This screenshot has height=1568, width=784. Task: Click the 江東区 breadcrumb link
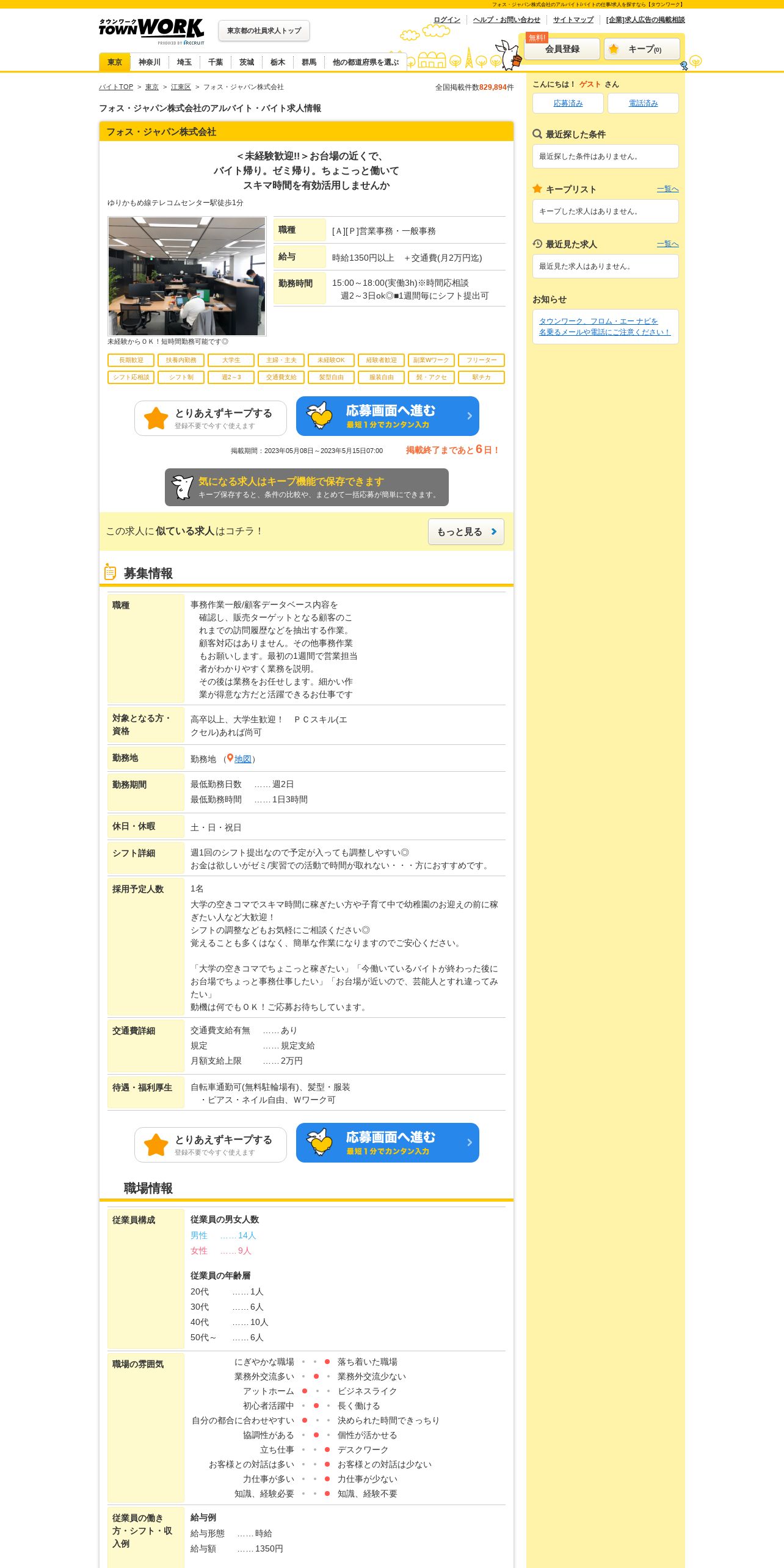point(181,87)
